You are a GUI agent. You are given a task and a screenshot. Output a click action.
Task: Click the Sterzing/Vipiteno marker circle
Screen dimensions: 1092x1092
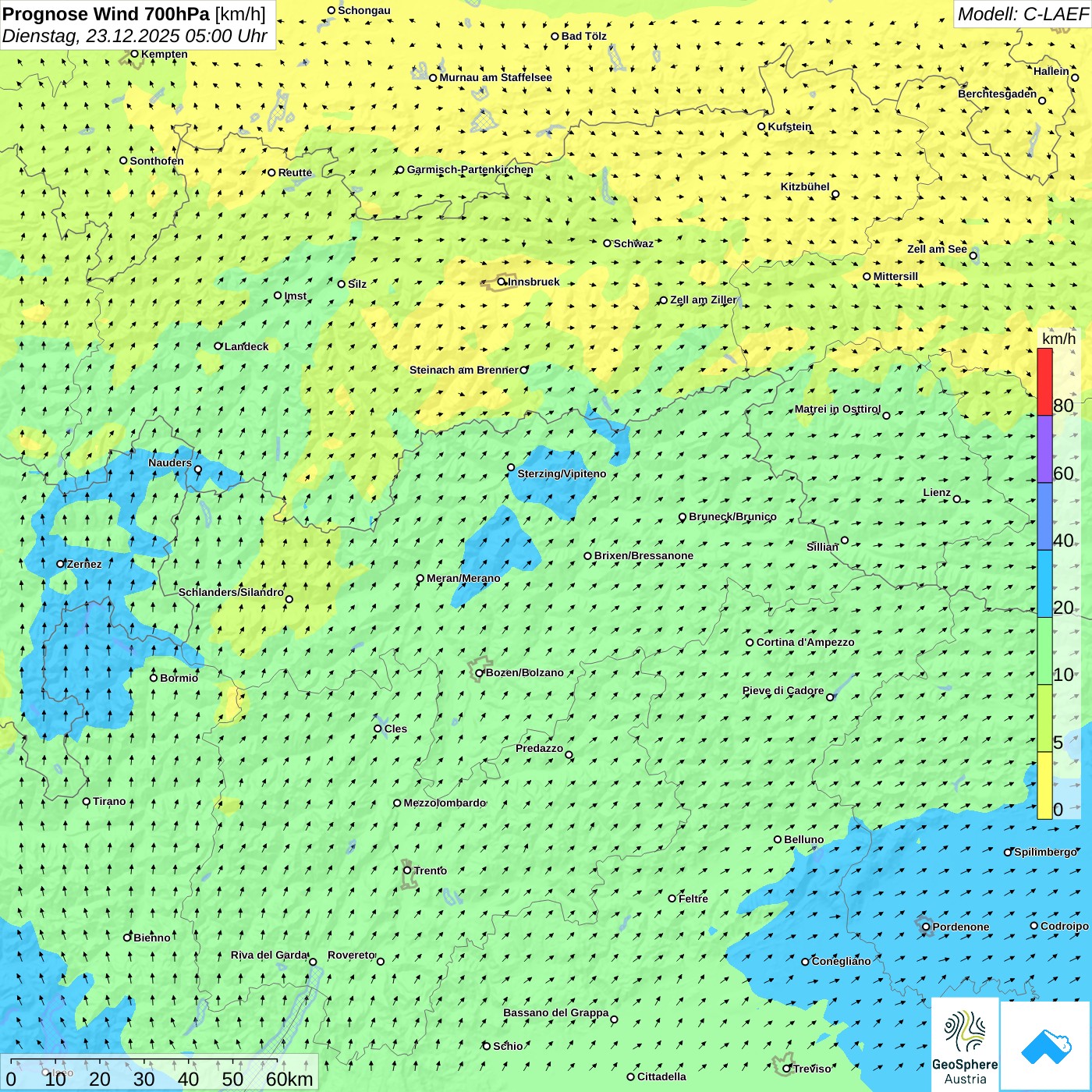[511, 468]
